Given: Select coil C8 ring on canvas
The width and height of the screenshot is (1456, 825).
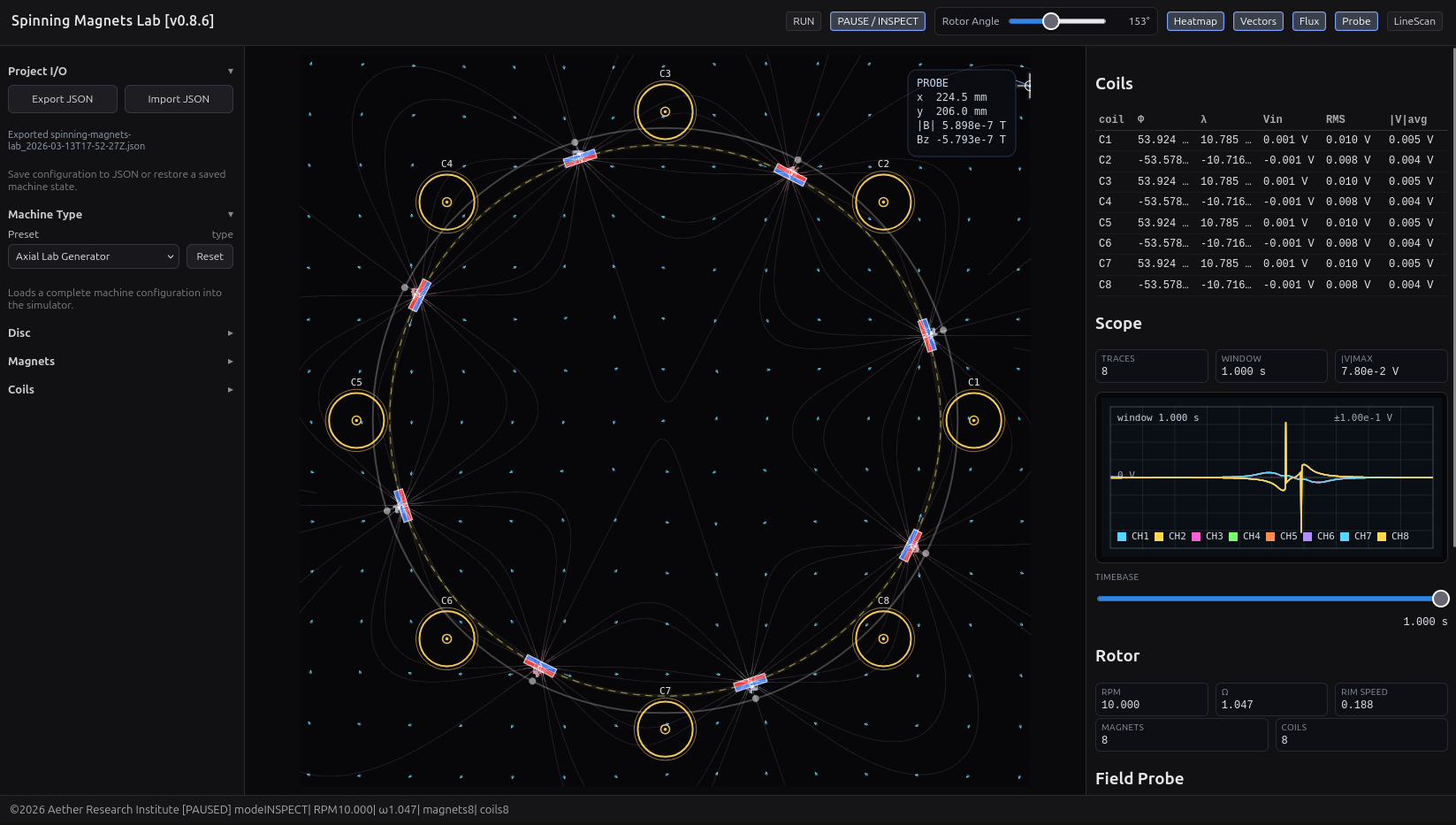Looking at the screenshot, I should tap(883, 638).
